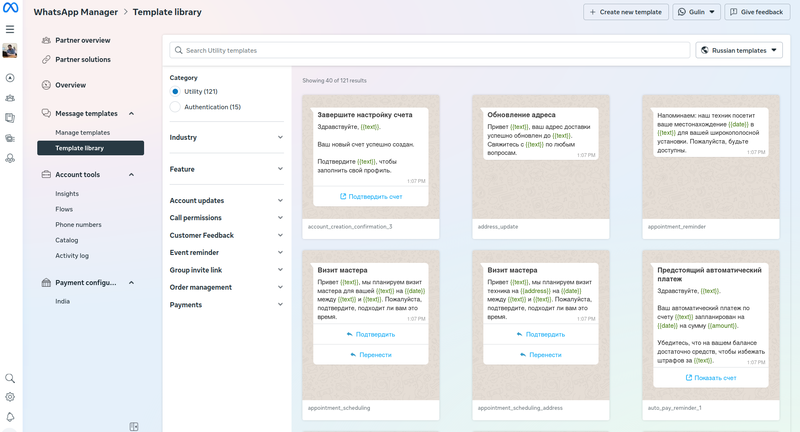Expand the Account updates filter
Screen dimensions: 800x432
227,200
